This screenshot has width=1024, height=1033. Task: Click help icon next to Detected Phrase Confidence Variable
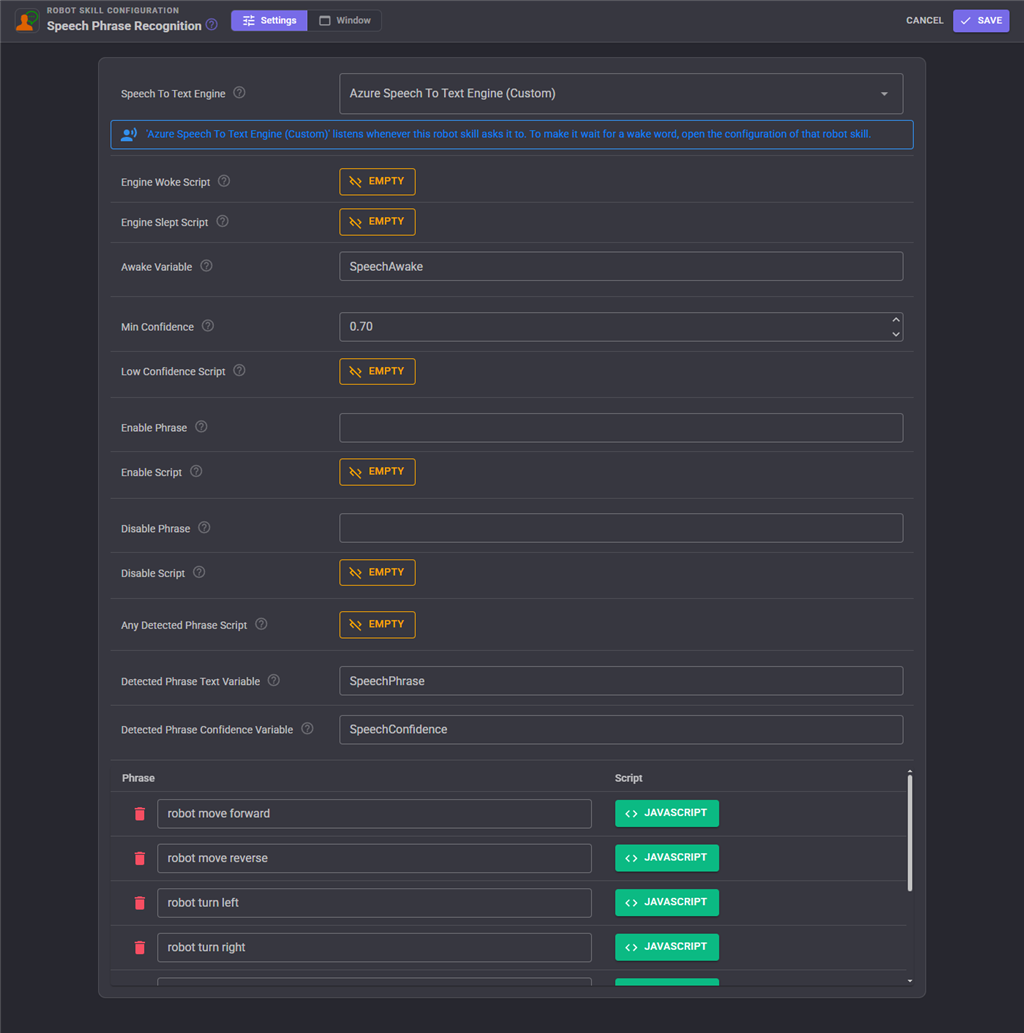(x=307, y=729)
